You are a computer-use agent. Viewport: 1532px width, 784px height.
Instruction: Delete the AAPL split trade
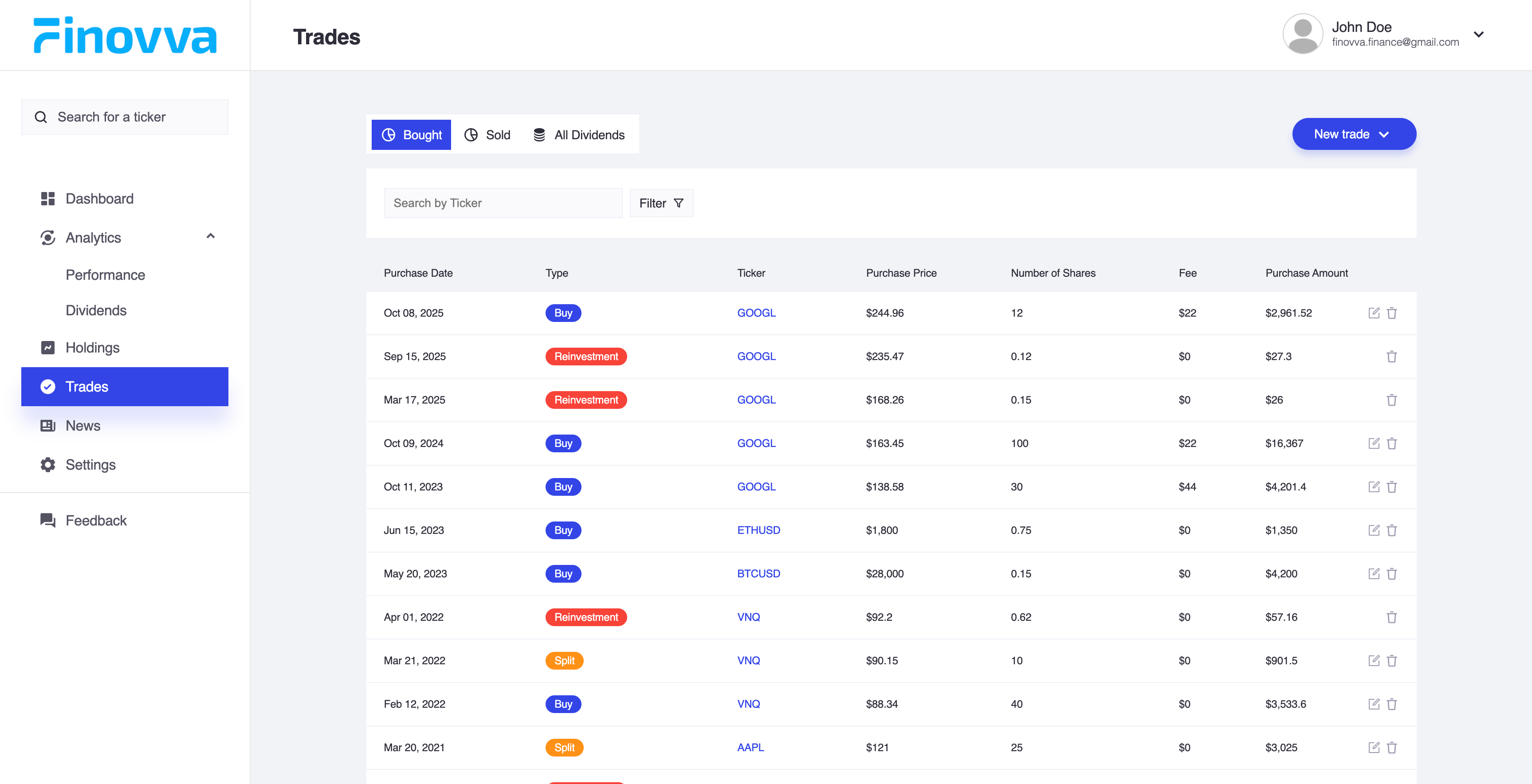[1392, 748]
